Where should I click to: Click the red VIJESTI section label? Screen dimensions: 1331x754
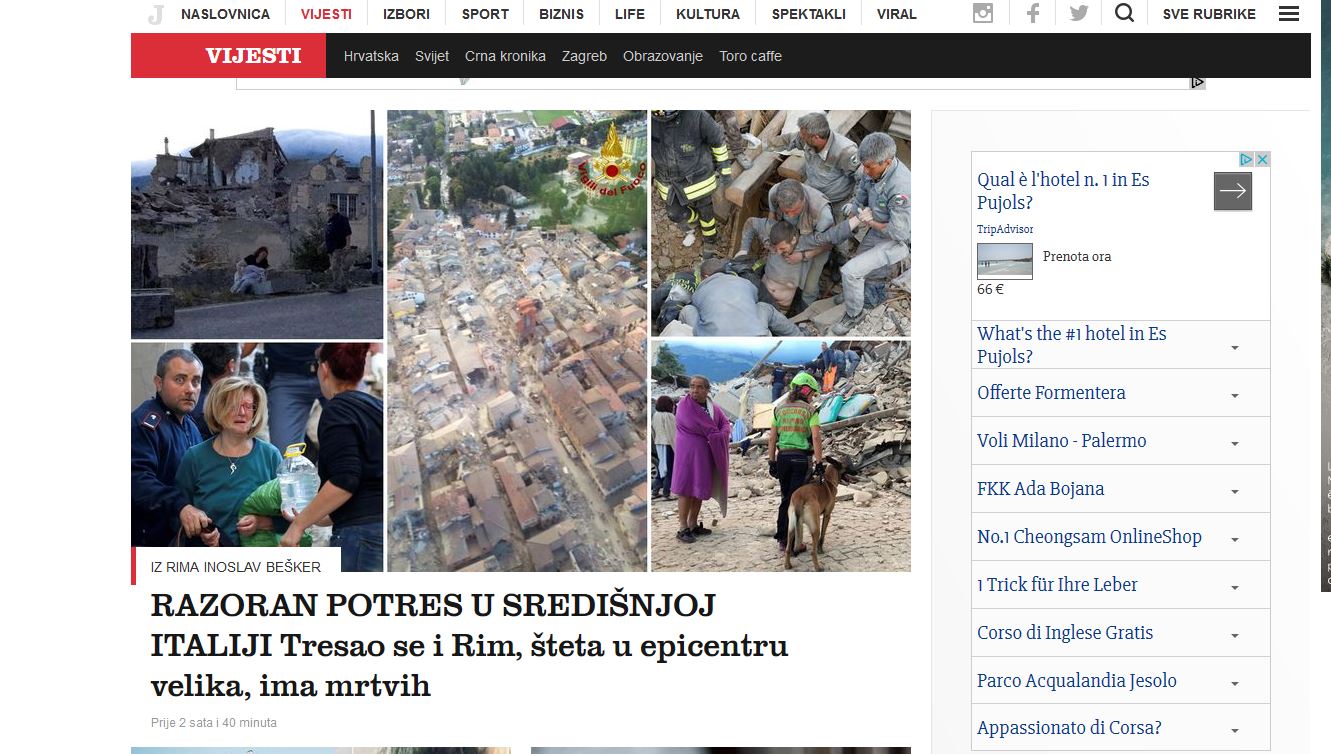pyautogui.click(x=229, y=56)
